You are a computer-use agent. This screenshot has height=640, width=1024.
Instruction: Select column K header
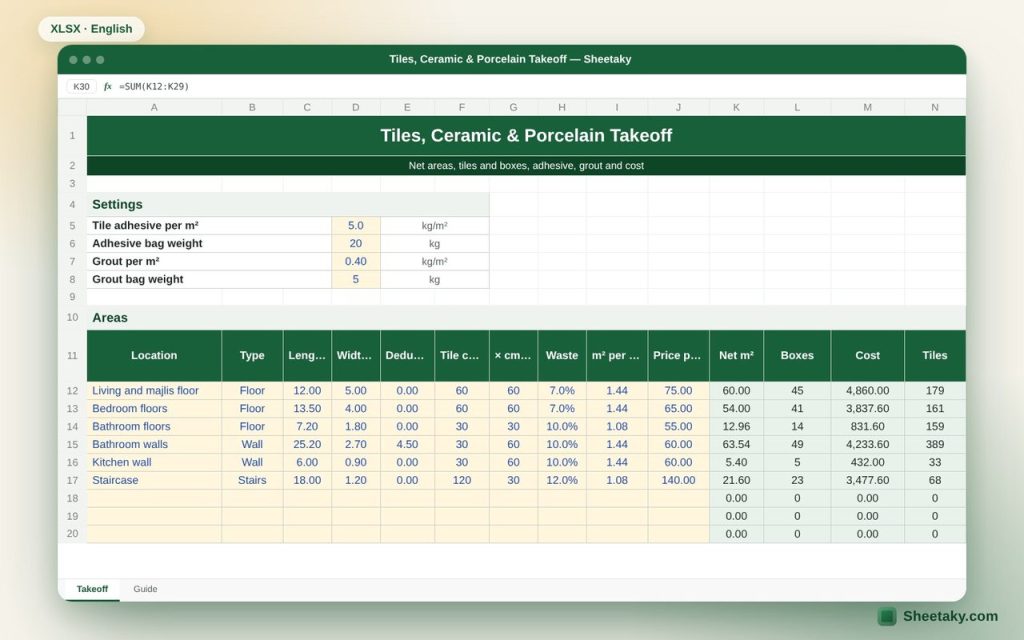coord(736,107)
